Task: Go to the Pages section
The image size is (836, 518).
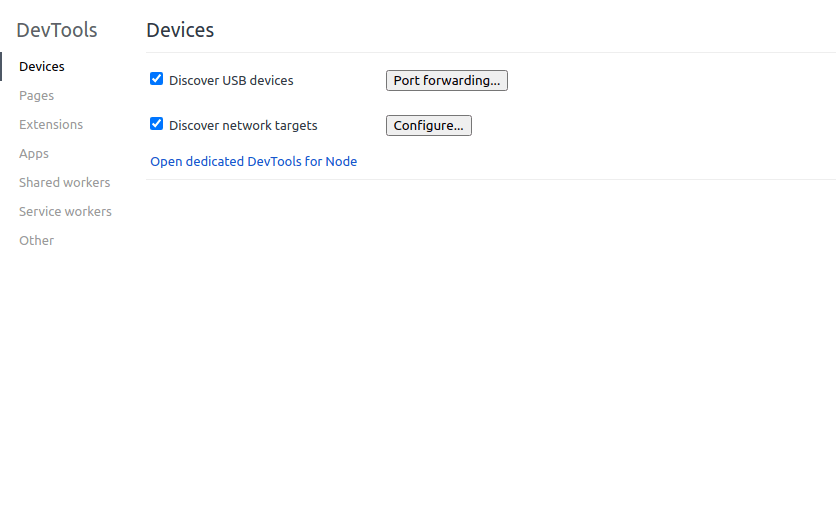Action: point(36,95)
